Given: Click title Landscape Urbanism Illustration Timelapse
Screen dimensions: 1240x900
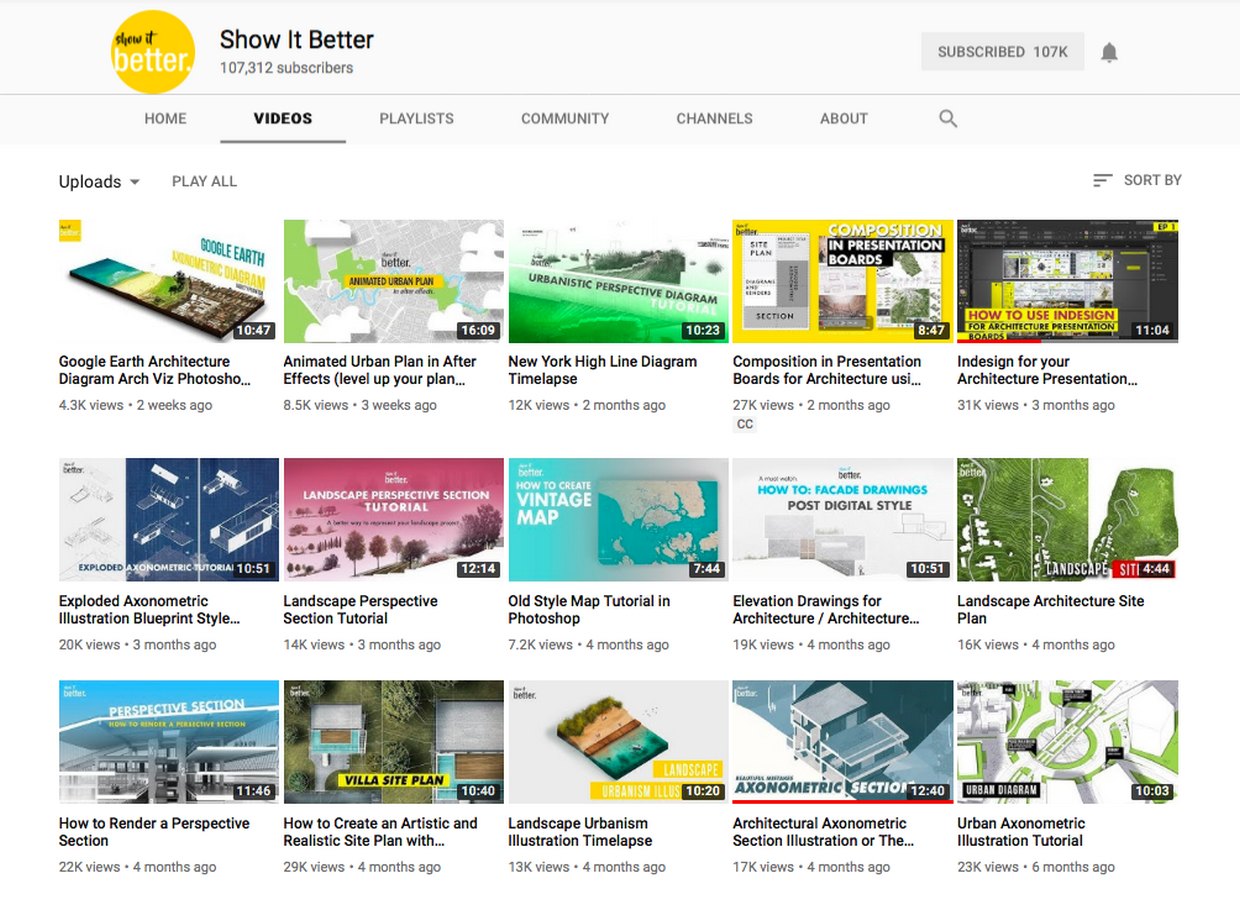Looking at the screenshot, I should tap(580, 832).
